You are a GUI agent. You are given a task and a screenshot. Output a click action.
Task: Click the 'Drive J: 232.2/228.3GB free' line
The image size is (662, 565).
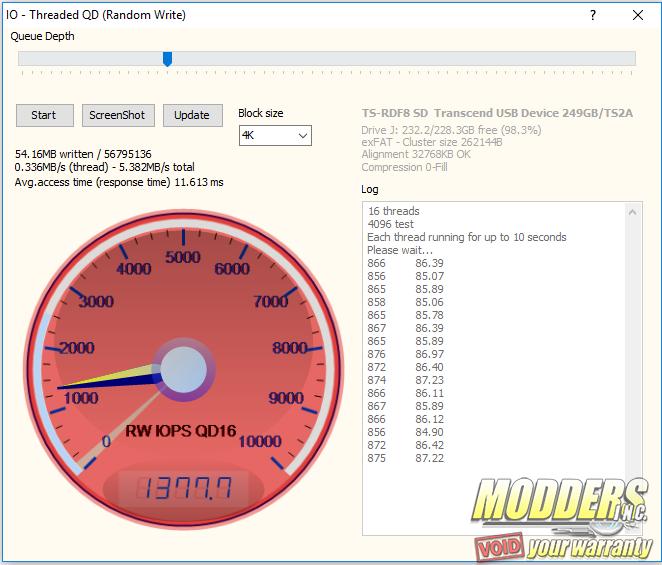pyautogui.click(x=451, y=130)
